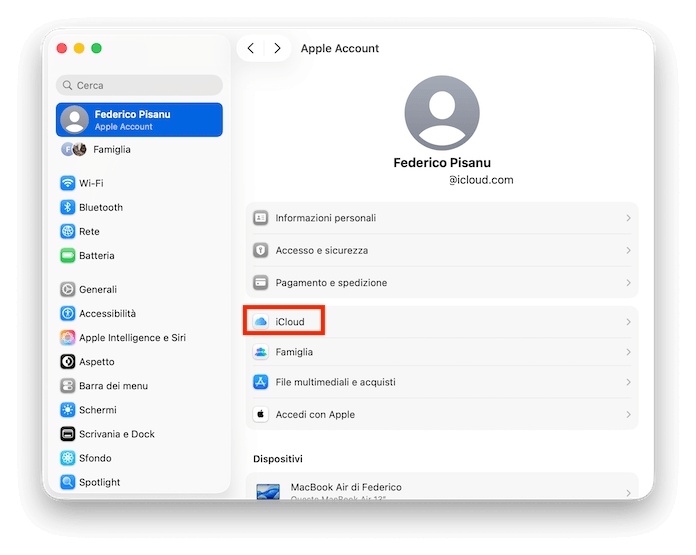Click the green Batteria icon
The height and width of the screenshot is (555, 696).
[x=67, y=255]
